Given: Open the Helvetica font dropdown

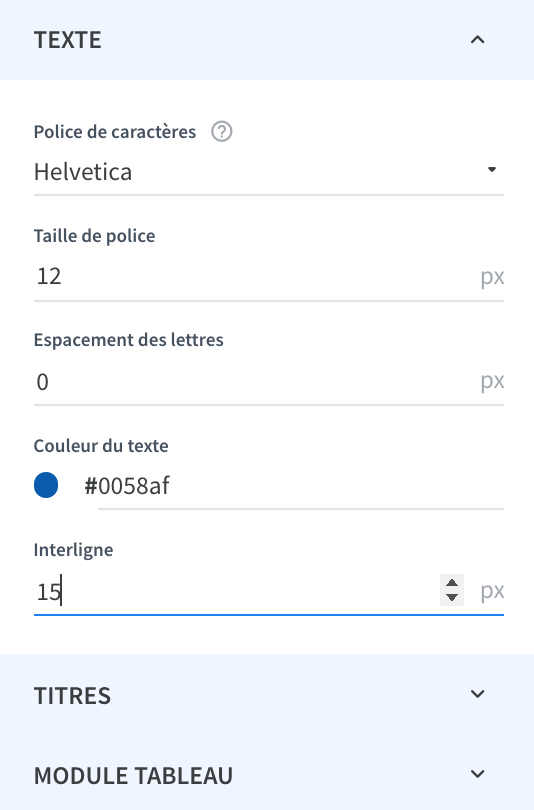Looking at the screenshot, I should point(269,172).
